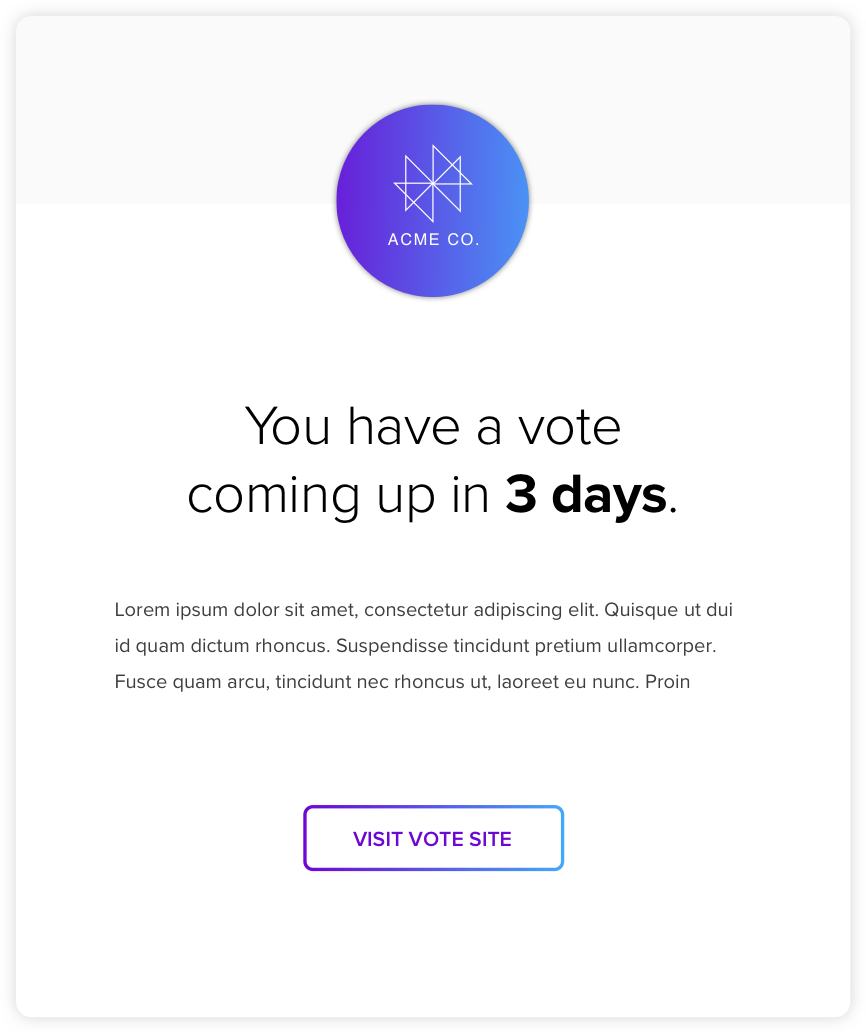Viewport: 866px width, 1034px height.
Task: Click 'tincidunt nec rhoncus' in the third line
Action: (371, 681)
